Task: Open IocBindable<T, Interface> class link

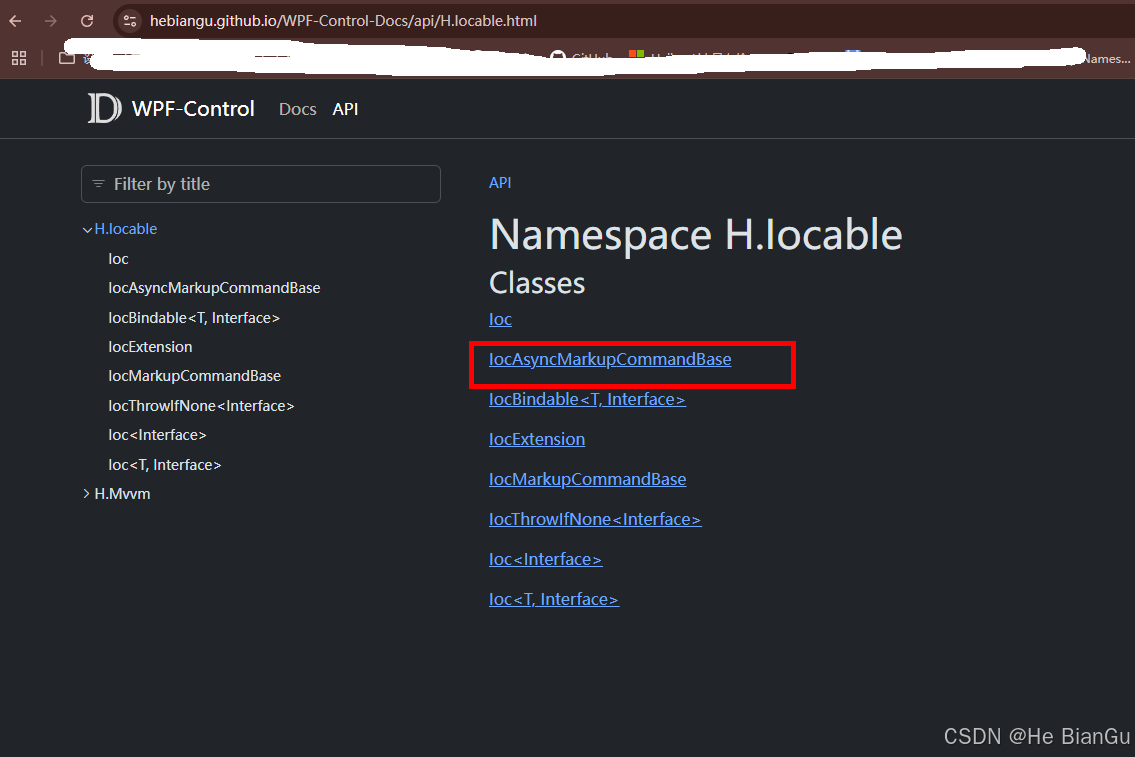Action: click(587, 399)
